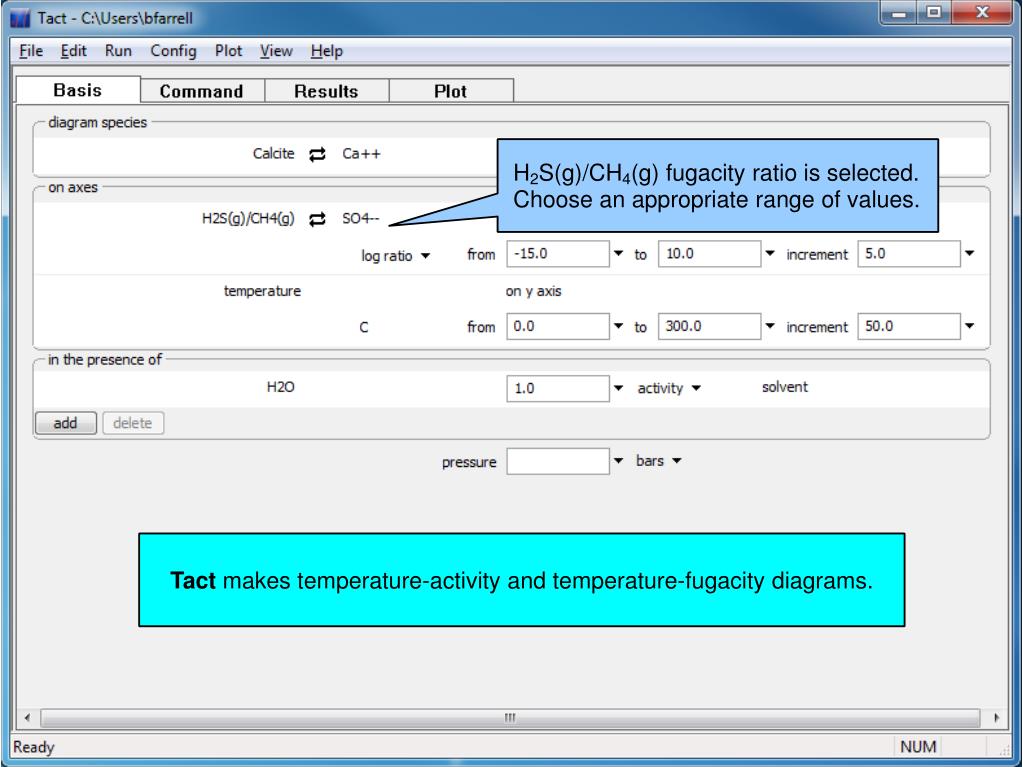Screen dimensions: 1023x767
Task: Open the Plot menu in menu bar
Action: click(x=228, y=51)
